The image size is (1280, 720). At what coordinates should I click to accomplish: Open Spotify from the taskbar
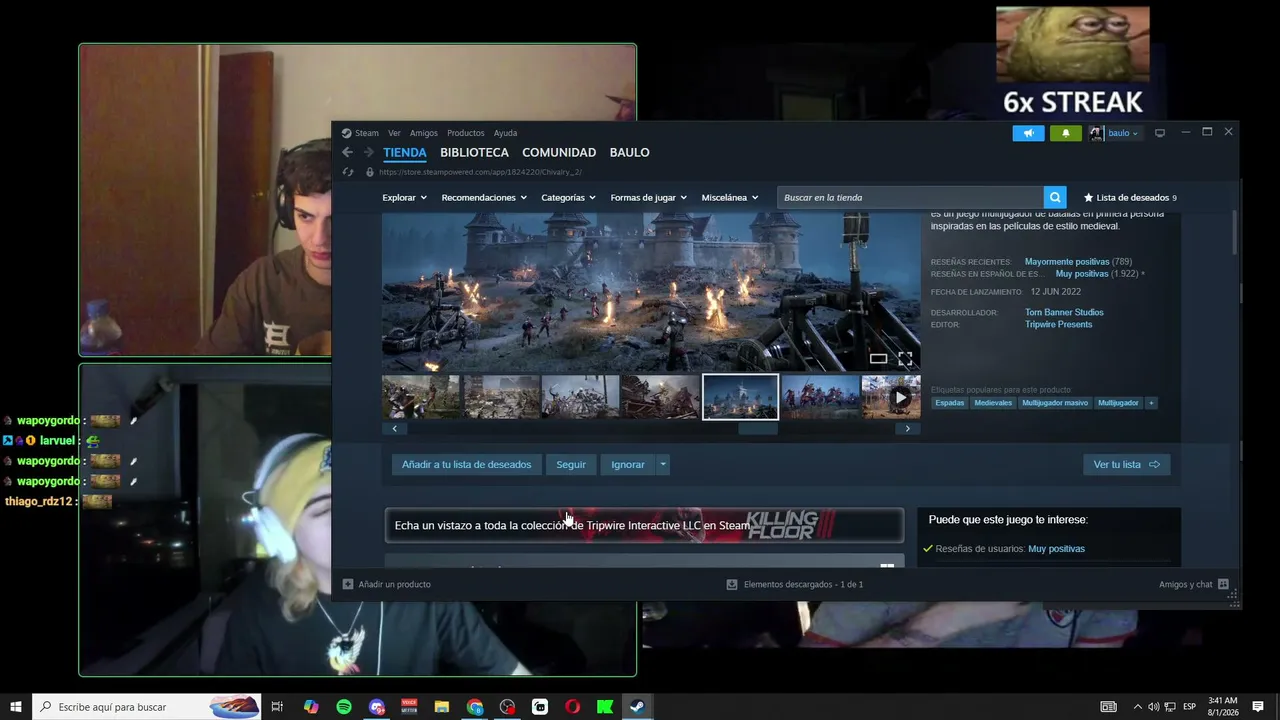[x=344, y=707]
